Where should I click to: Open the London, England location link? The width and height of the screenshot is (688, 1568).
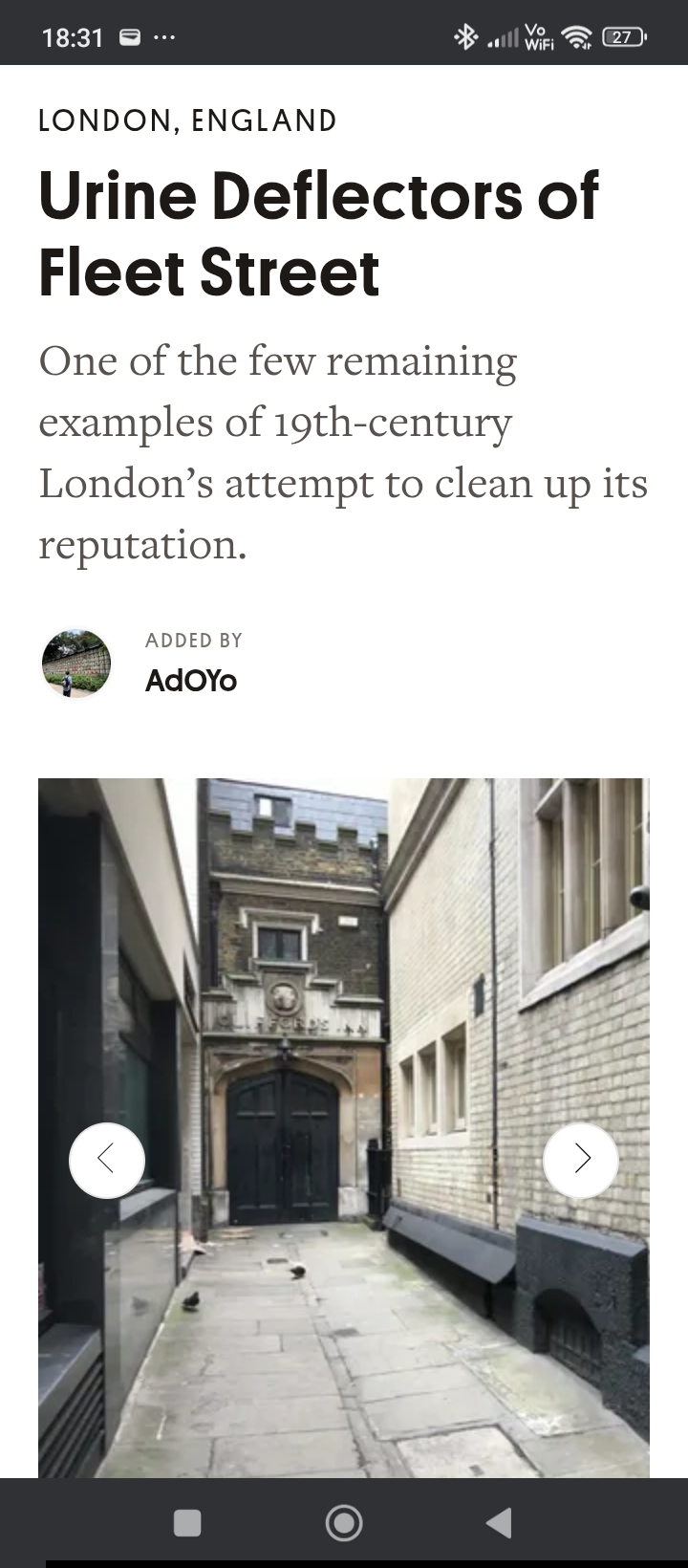tap(187, 120)
